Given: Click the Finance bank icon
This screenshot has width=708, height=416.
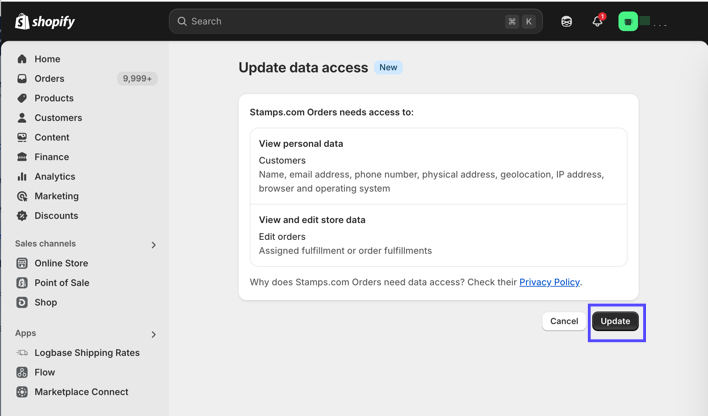Looking at the screenshot, I should pyautogui.click(x=22, y=157).
